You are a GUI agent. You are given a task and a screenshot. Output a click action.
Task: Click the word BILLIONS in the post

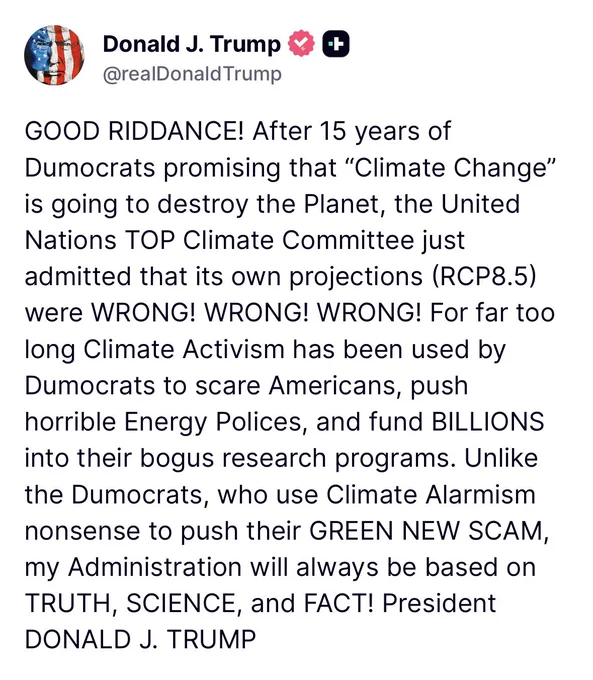click(488, 422)
